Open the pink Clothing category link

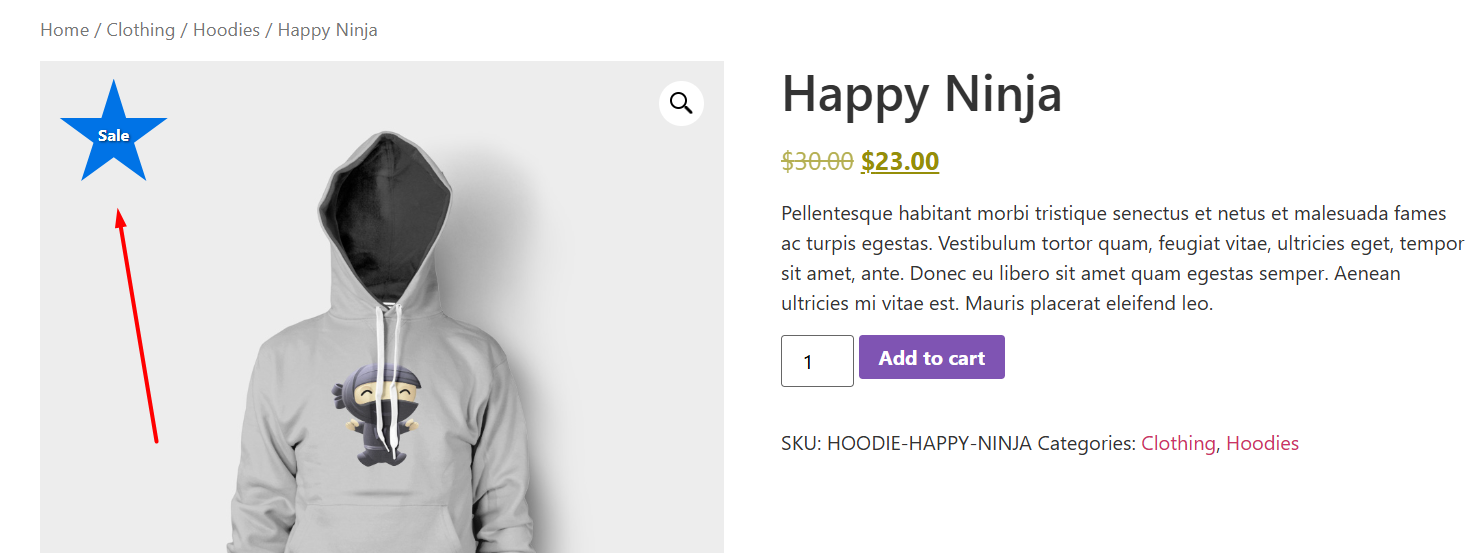click(x=1178, y=443)
